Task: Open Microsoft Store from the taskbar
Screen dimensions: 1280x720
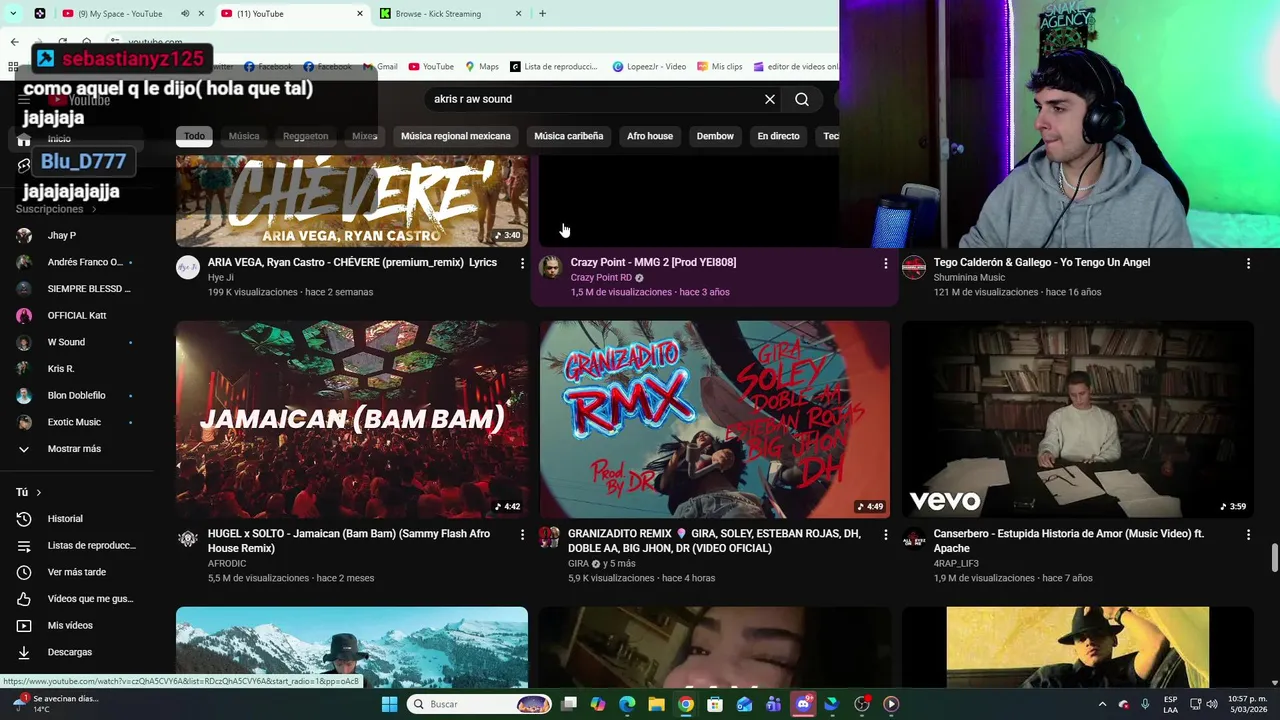Action: pos(715,704)
